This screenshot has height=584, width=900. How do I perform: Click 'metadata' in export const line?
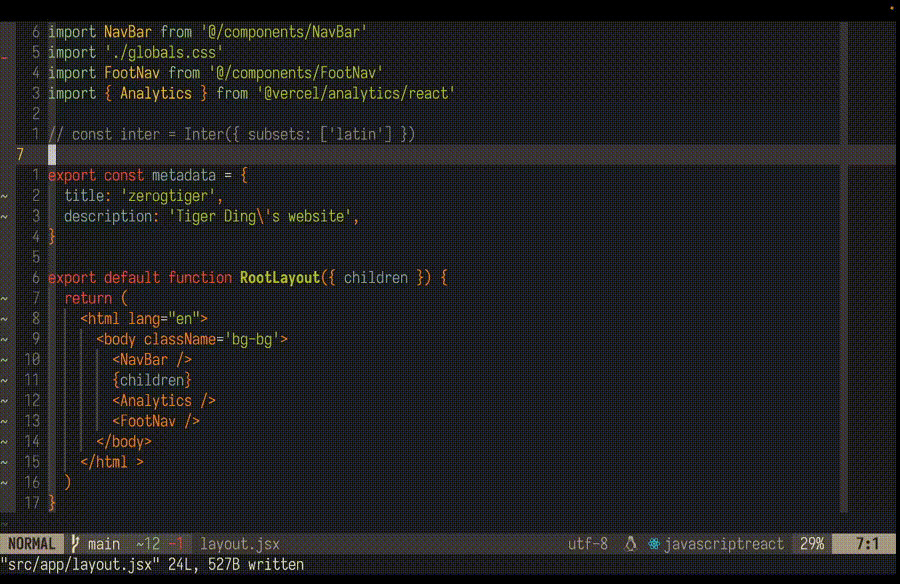tap(184, 175)
